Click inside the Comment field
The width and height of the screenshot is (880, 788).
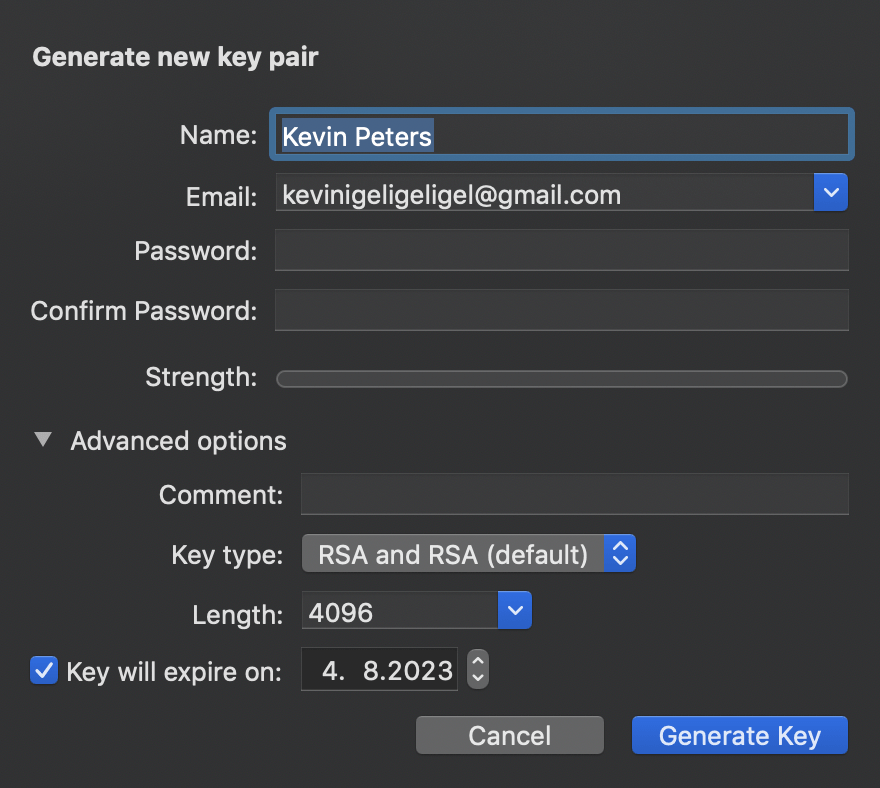pyautogui.click(x=575, y=493)
